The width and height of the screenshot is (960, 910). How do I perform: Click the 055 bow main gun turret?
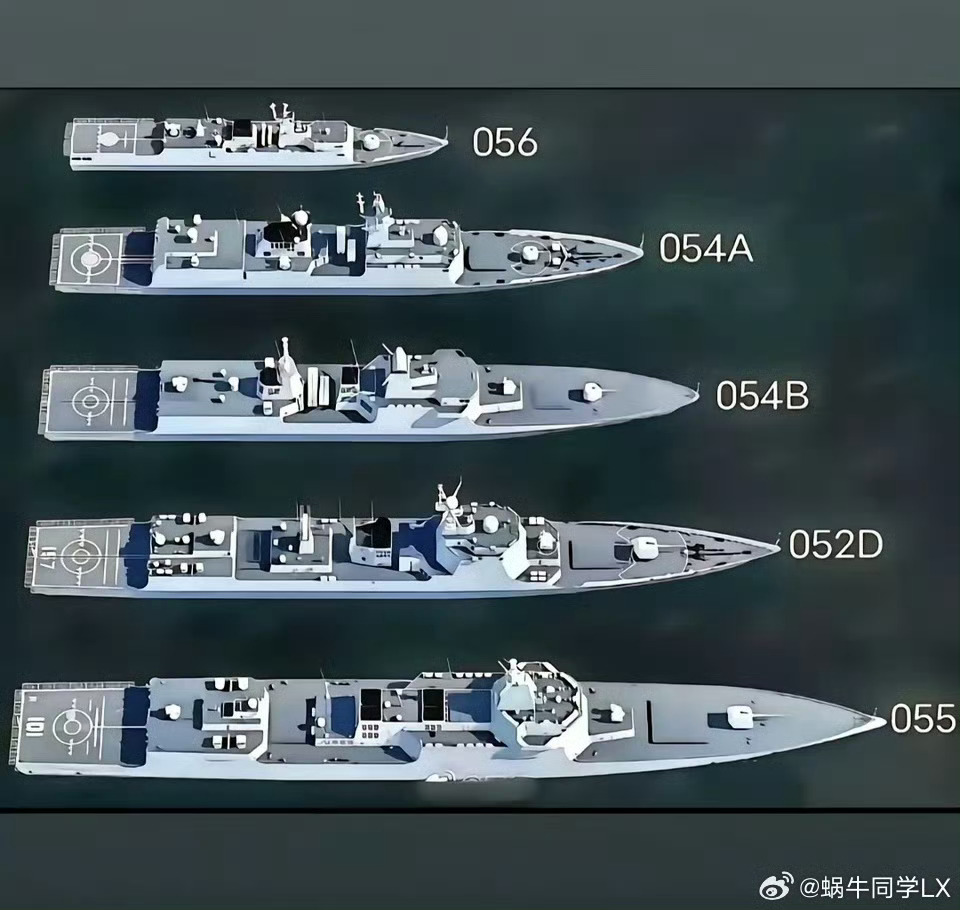click(740, 718)
